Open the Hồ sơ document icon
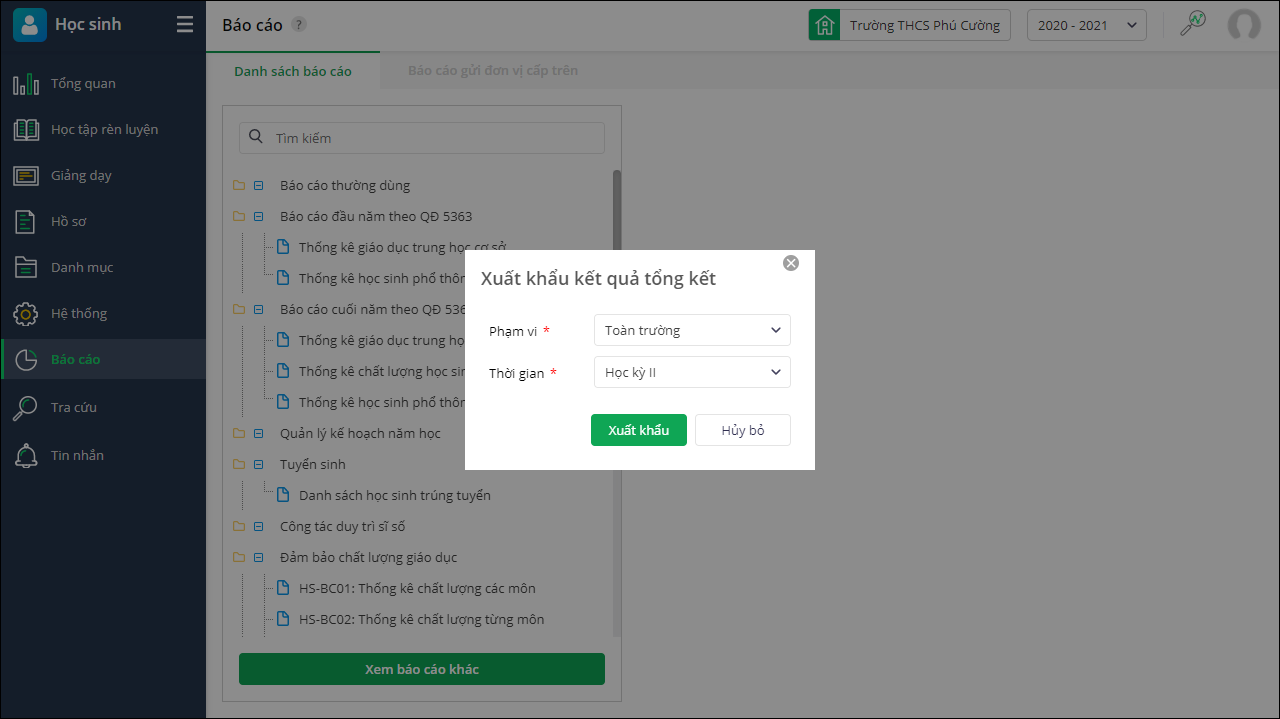The image size is (1280, 719). pos(26,222)
